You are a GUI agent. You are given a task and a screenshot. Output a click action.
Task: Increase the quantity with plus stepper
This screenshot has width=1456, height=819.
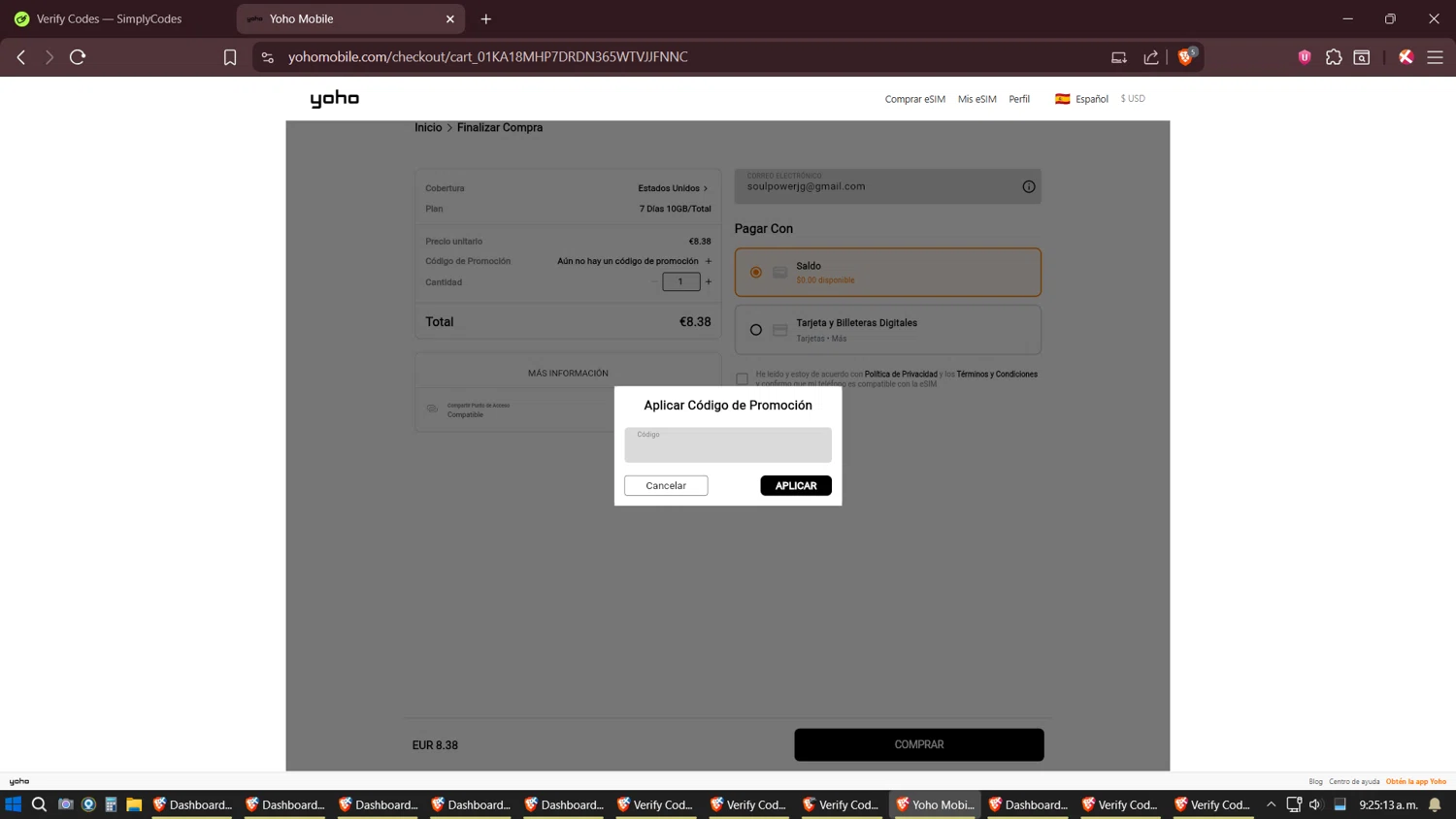coord(709,282)
